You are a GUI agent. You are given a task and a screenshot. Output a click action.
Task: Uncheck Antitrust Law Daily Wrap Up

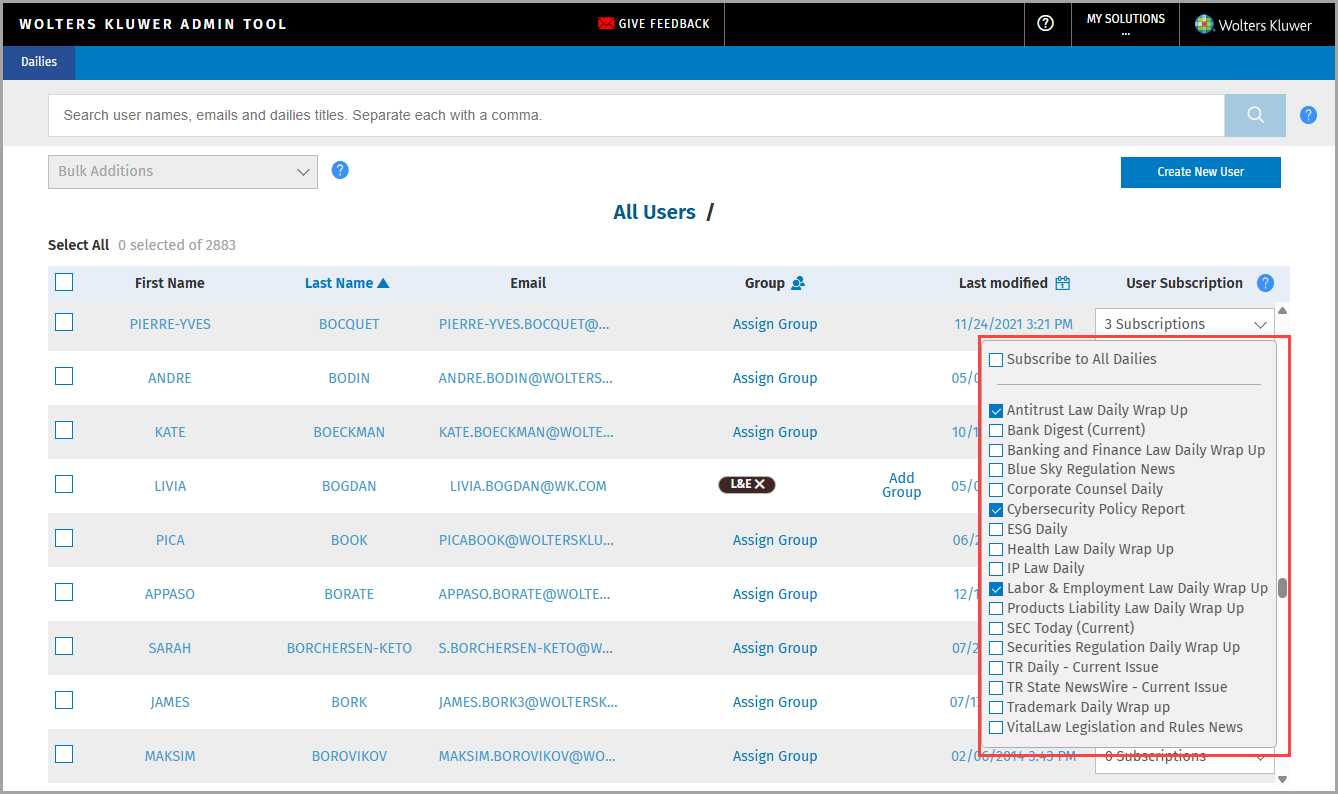[996, 411]
